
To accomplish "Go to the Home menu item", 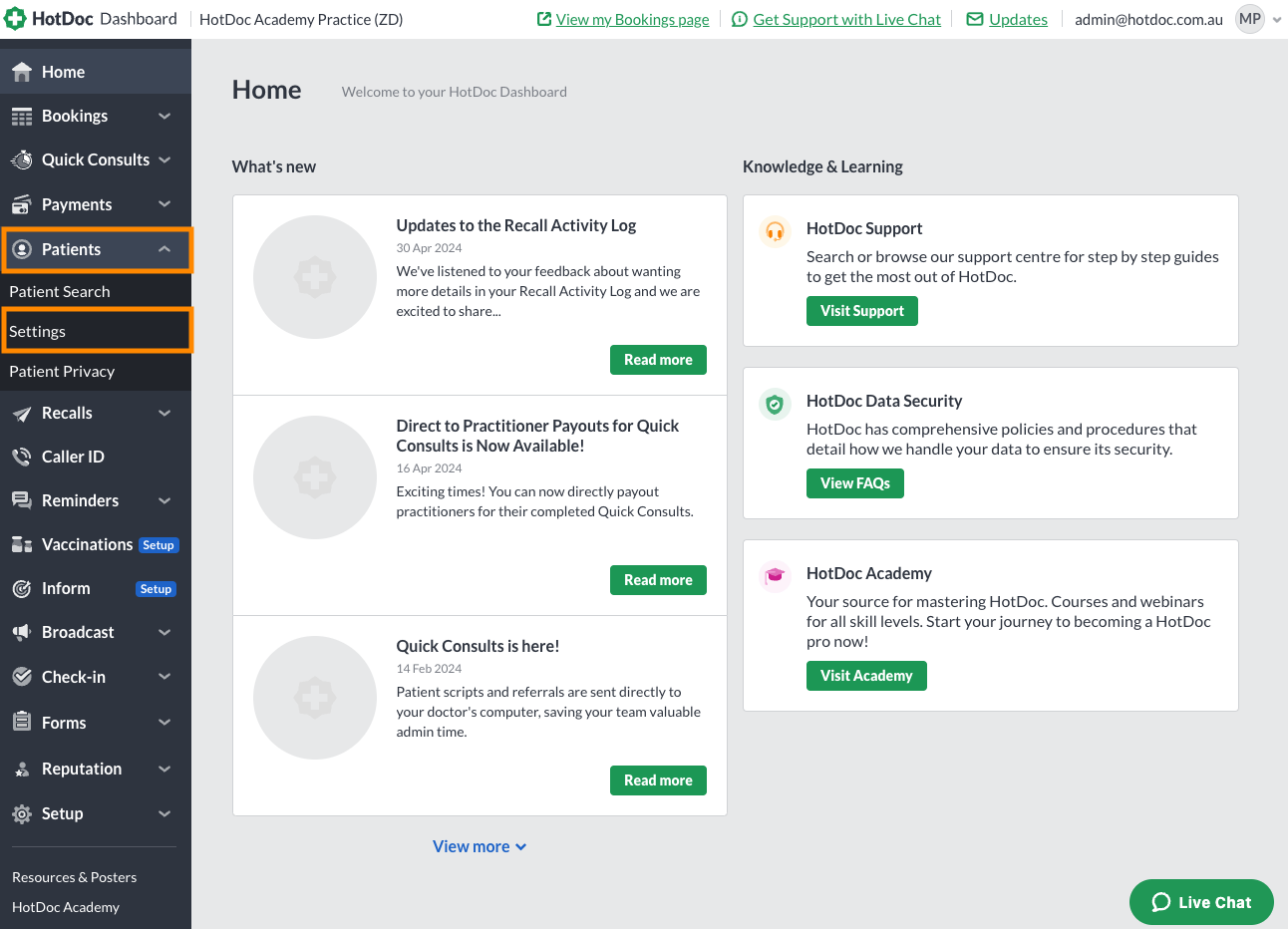I will click(96, 72).
